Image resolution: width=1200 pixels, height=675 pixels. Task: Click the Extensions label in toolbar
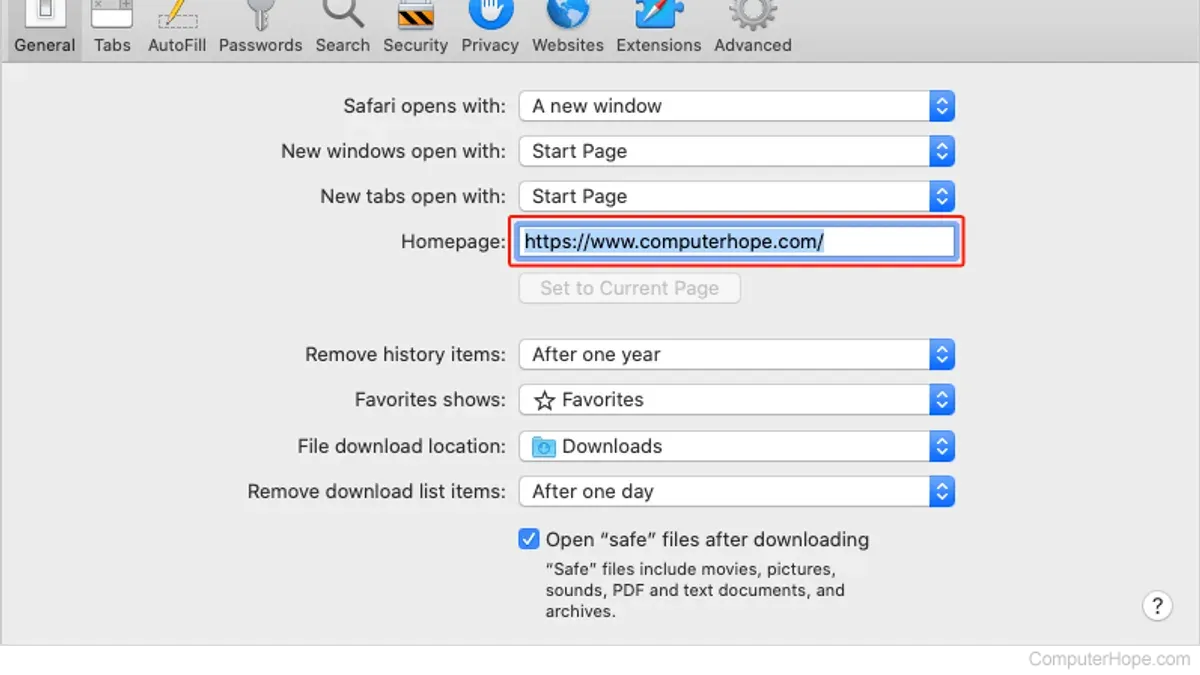(x=661, y=45)
